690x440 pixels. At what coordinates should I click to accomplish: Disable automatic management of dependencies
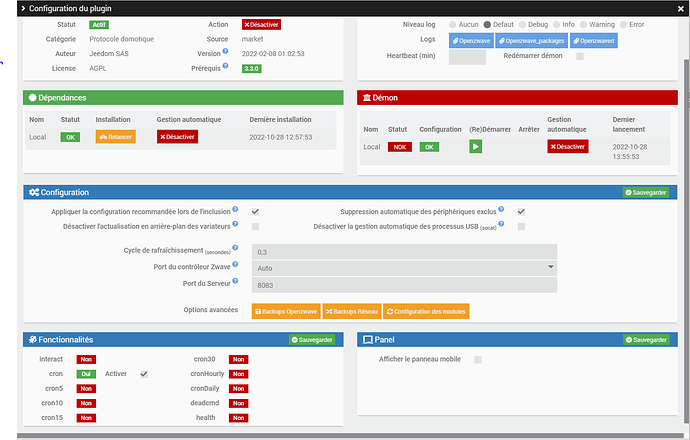(177, 137)
